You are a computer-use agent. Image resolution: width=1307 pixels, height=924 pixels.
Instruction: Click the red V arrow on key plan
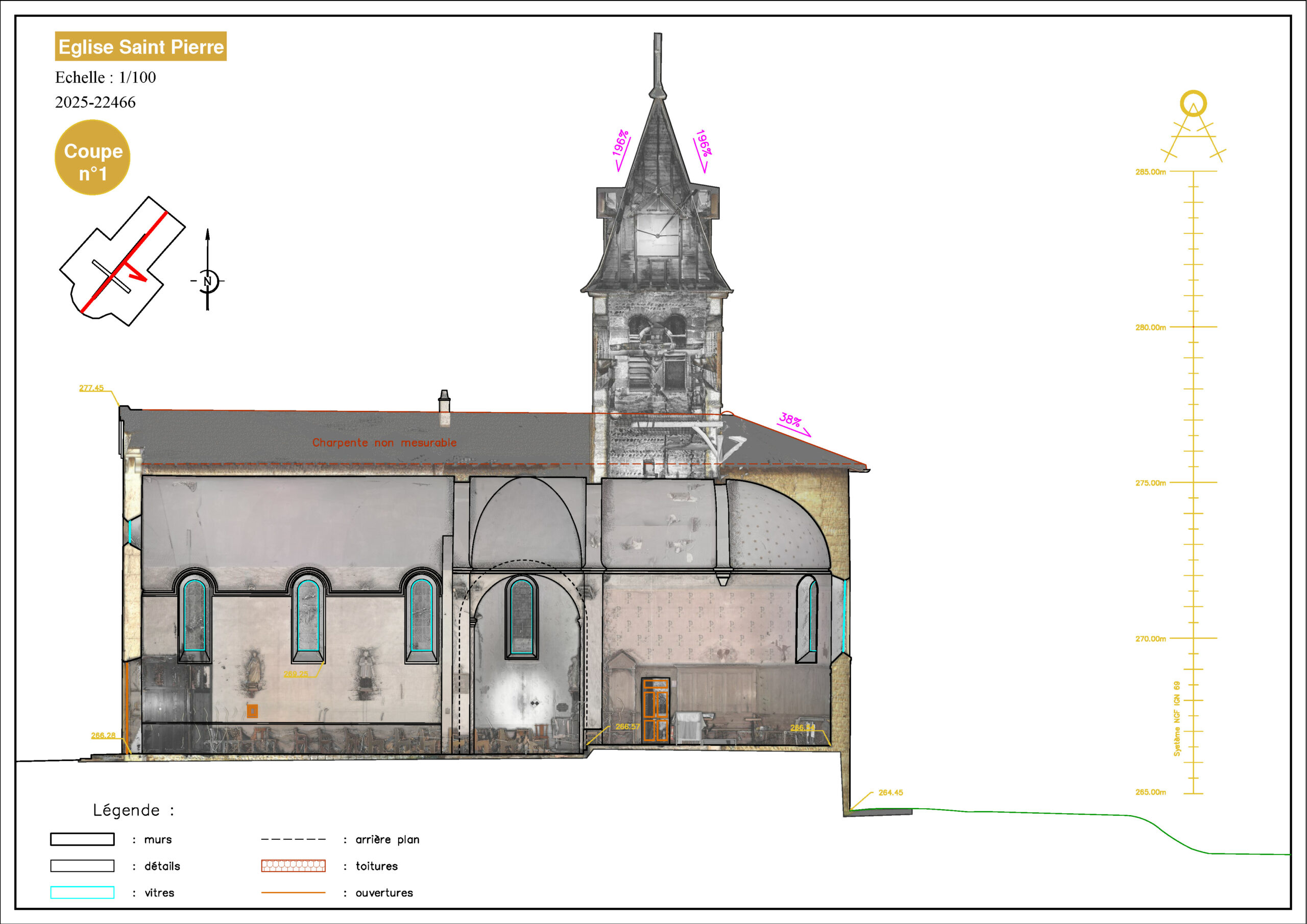pos(138,272)
